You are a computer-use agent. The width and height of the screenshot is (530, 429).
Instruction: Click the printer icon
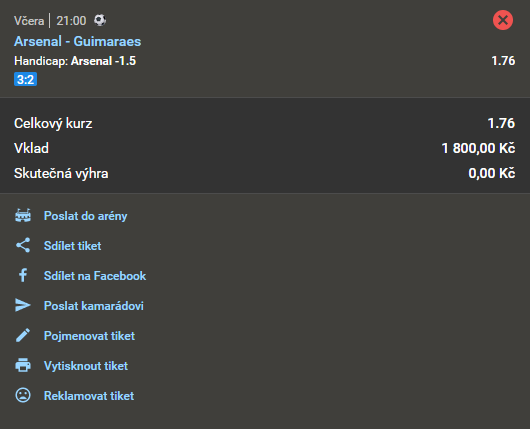point(23,365)
